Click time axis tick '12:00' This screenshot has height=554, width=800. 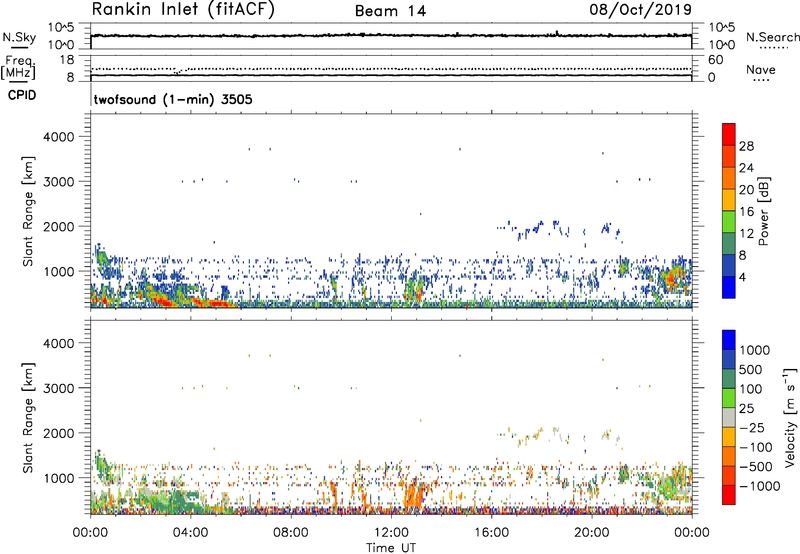click(x=391, y=533)
